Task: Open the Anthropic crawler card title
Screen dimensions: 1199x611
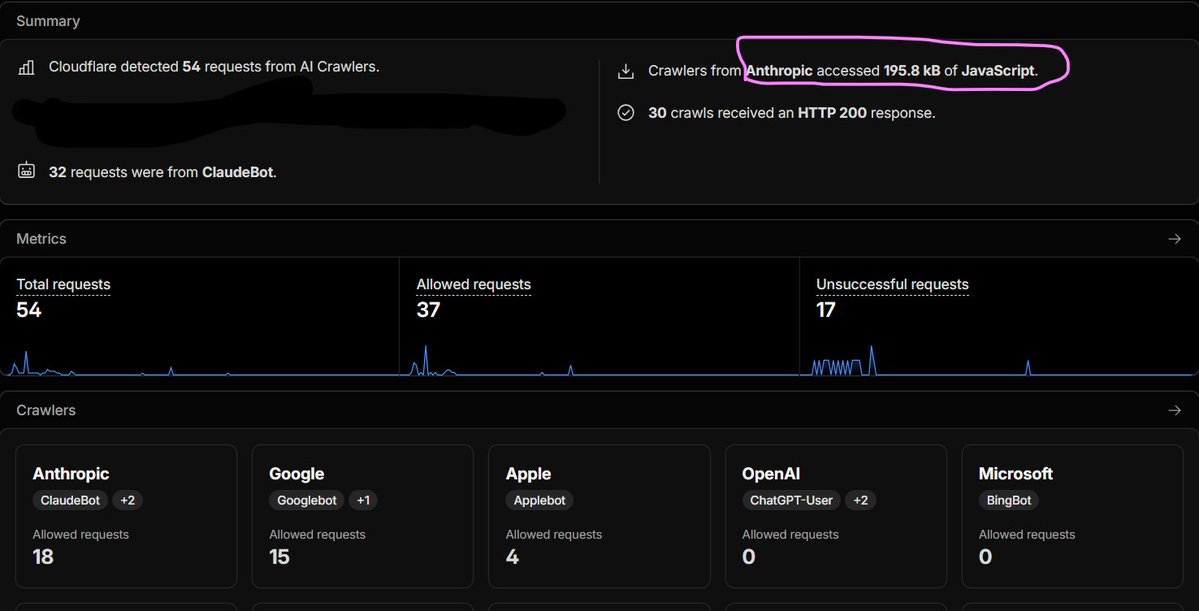Action: tap(71, 474)
